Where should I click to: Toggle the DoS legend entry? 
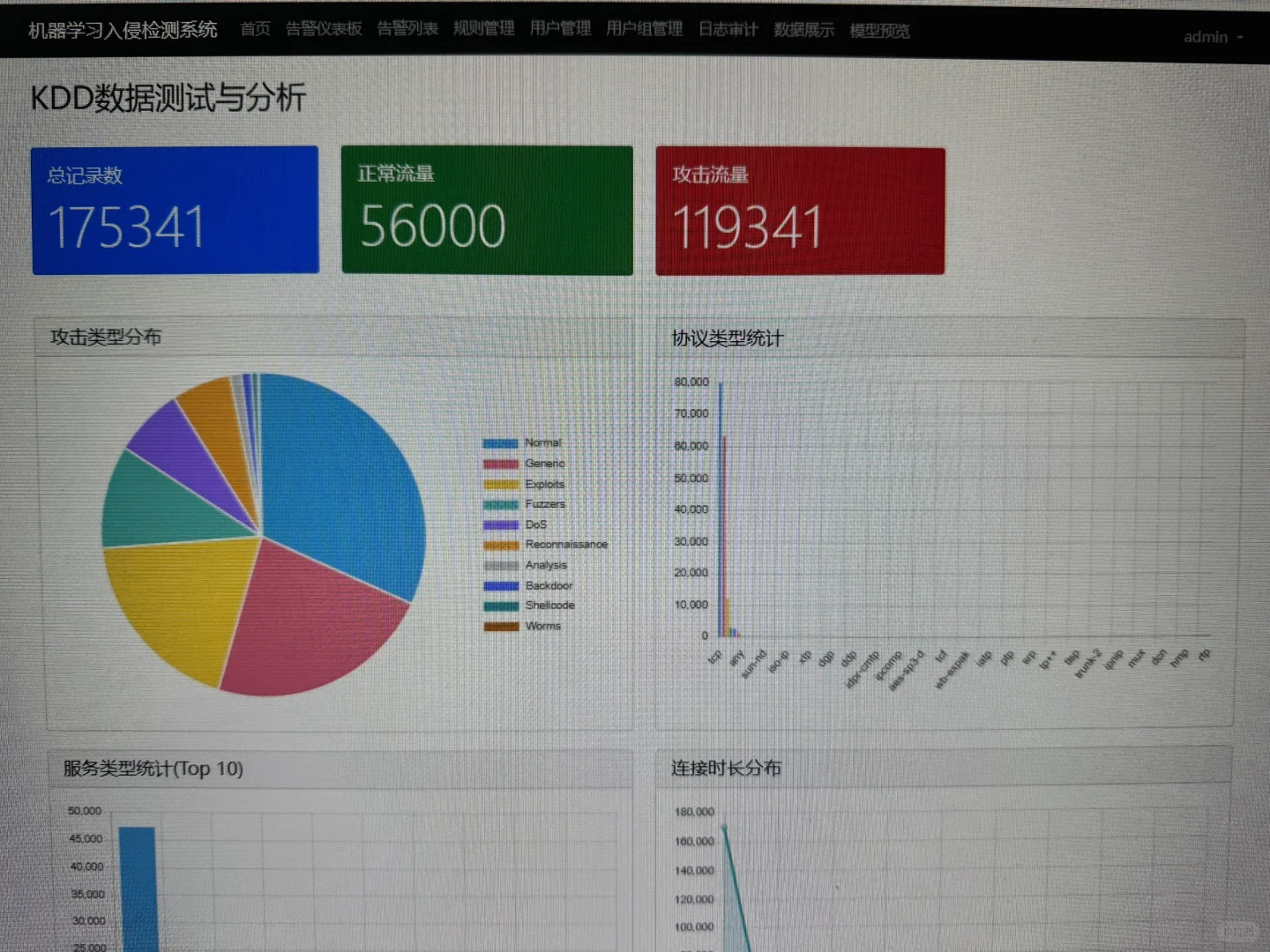516,524
